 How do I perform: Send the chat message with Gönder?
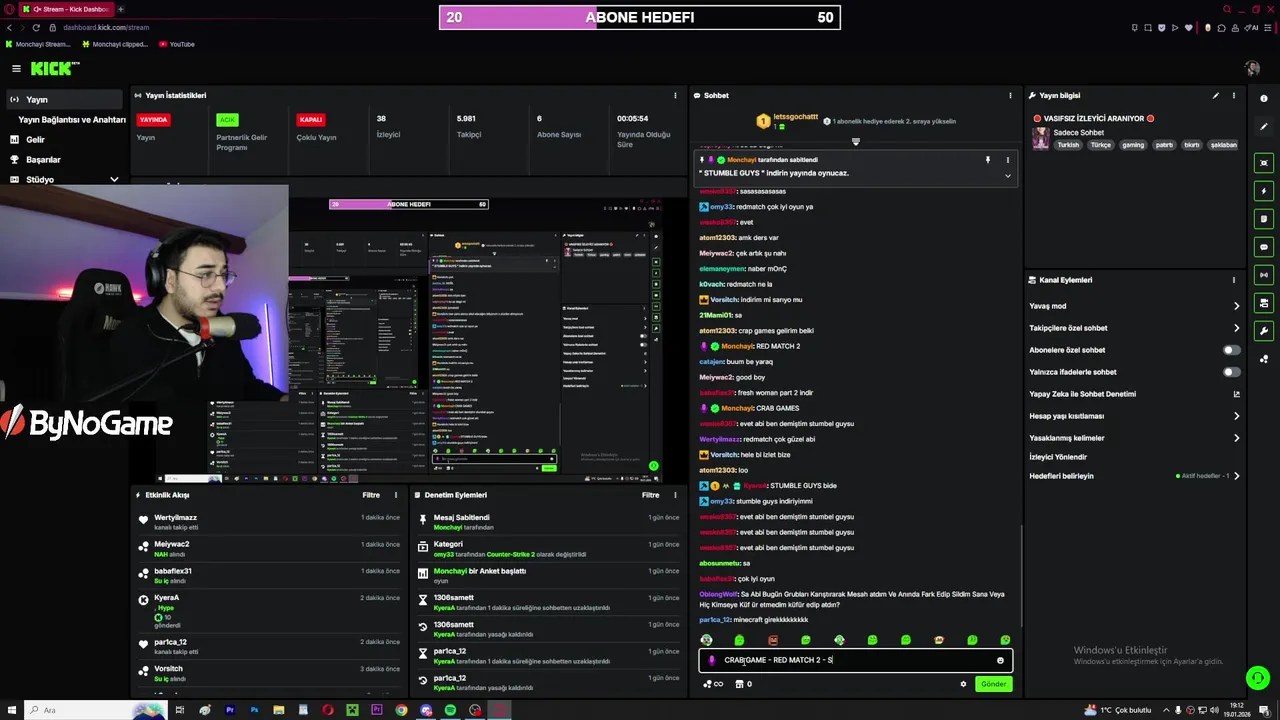[x=993, y=684]
